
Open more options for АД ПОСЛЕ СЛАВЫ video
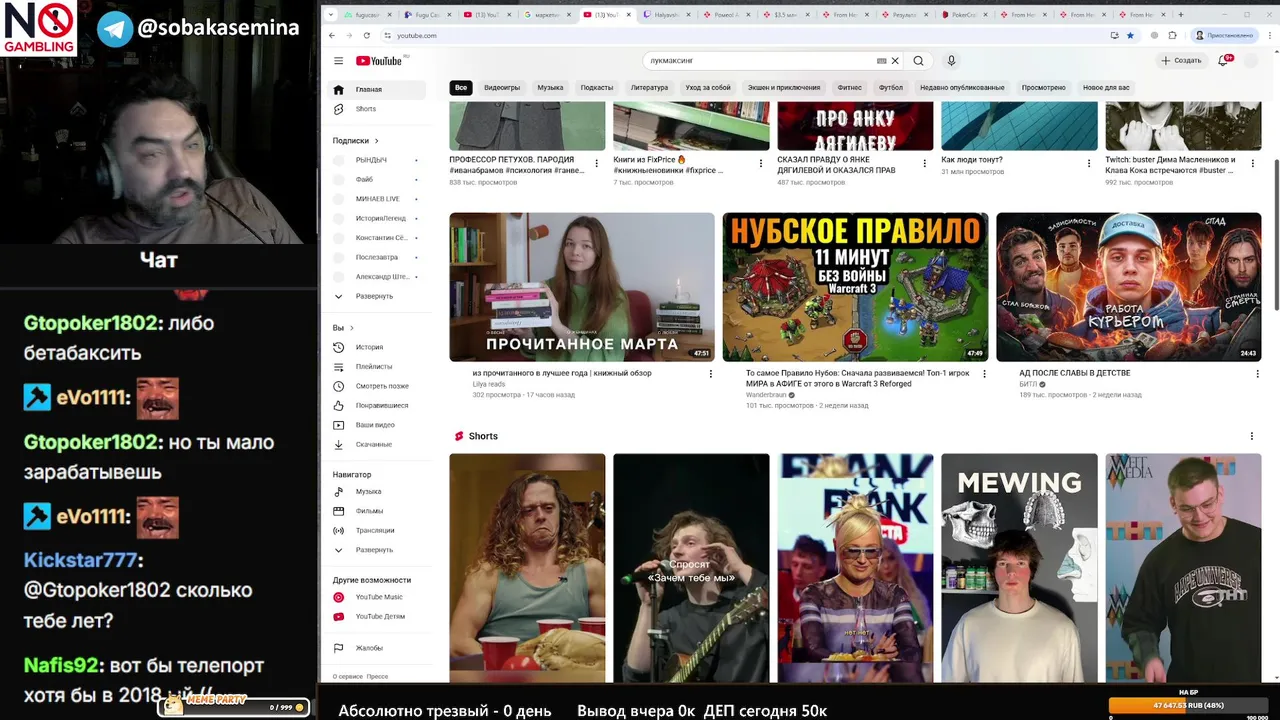coord(1257,374)
